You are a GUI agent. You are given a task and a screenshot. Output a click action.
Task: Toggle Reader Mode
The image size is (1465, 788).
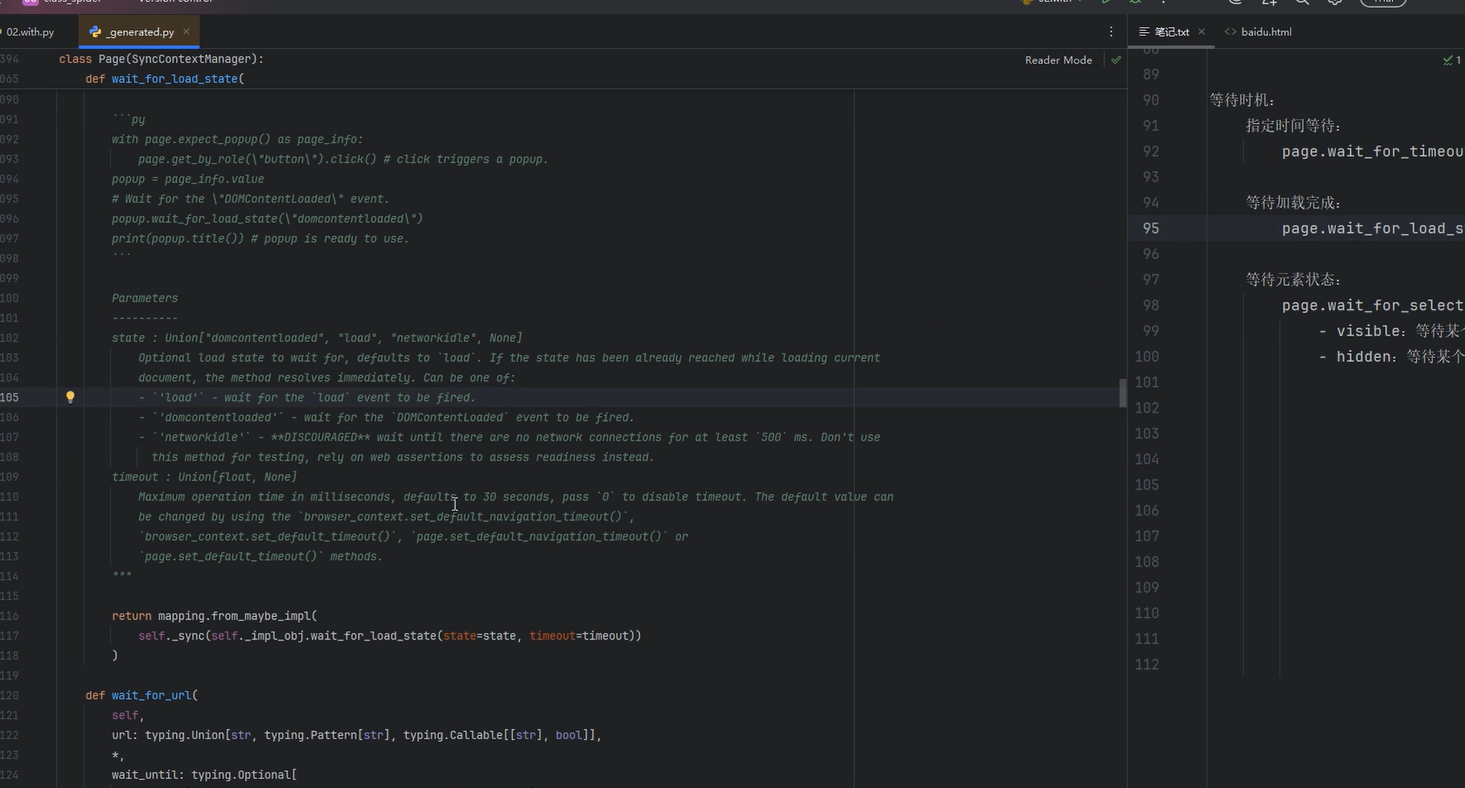(x=1058, y=60)
